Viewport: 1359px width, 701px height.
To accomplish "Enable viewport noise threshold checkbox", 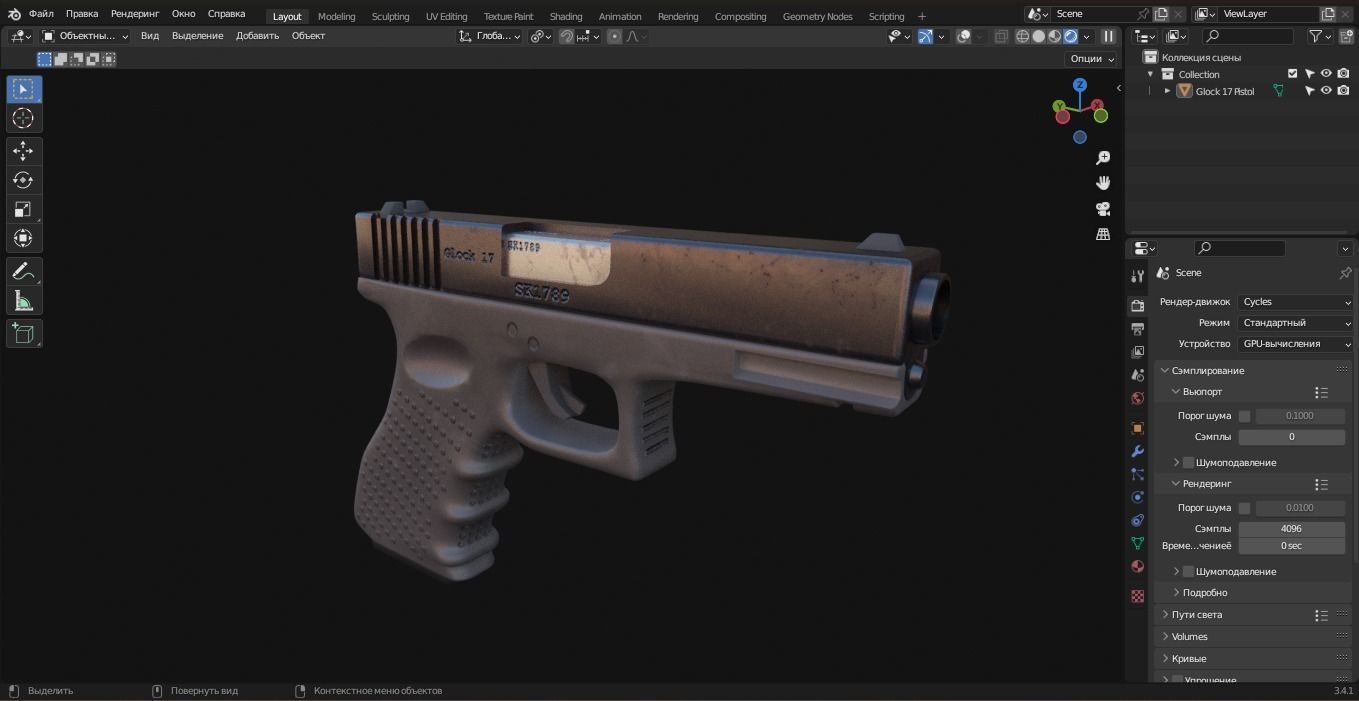I will click(x=1244, y=416).
